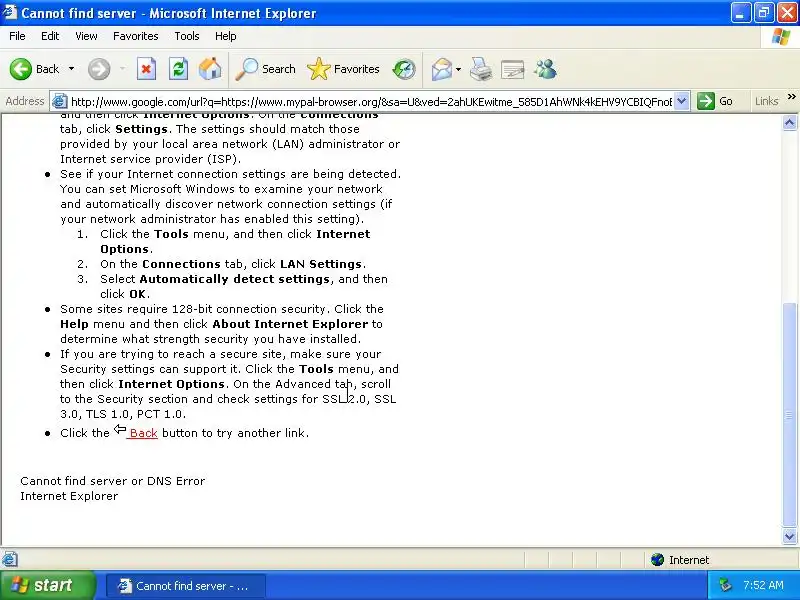Open the Messenger people icon
800x600 pixels.
tap(545, 69)
